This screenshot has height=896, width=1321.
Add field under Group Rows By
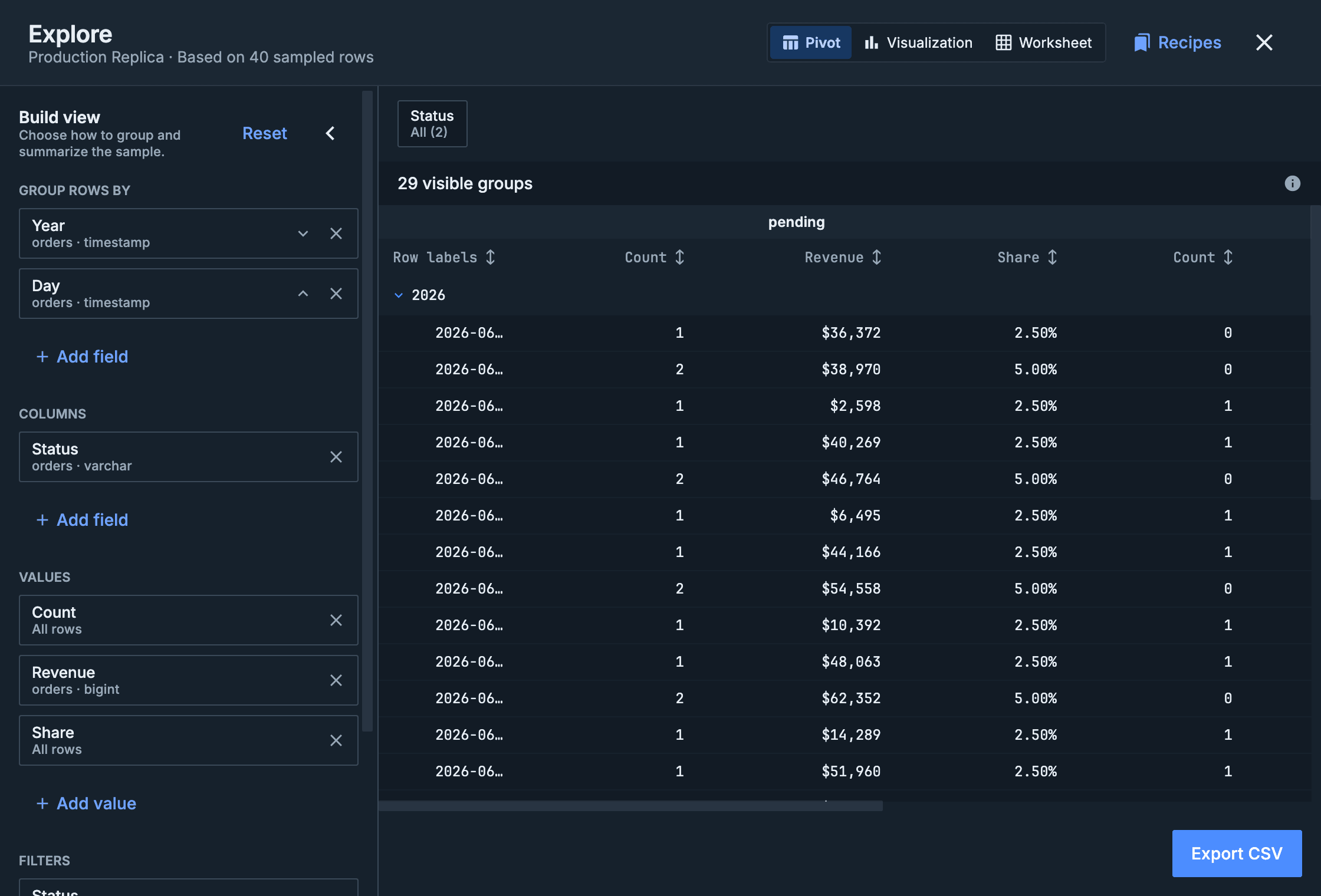[x=82, y=357]
